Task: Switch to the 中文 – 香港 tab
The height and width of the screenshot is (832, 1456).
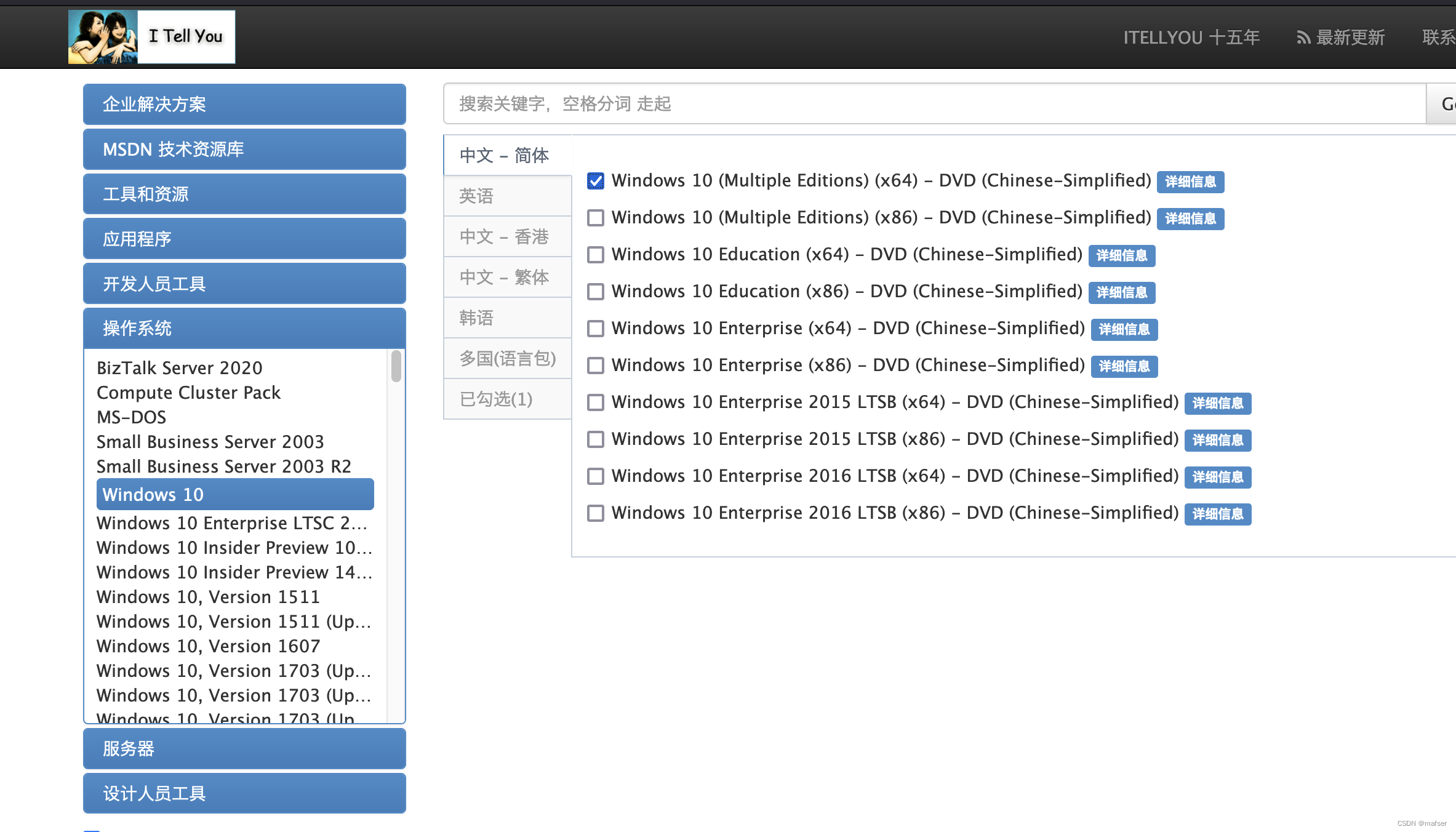Action: (x=508, y=236)
